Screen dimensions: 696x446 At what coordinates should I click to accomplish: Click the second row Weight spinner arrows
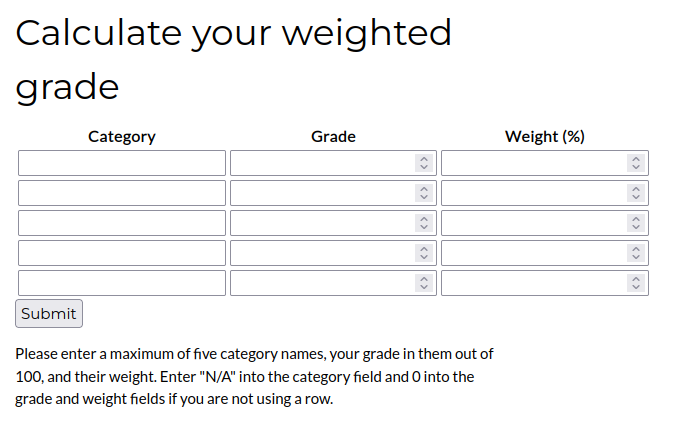point(635,193)
